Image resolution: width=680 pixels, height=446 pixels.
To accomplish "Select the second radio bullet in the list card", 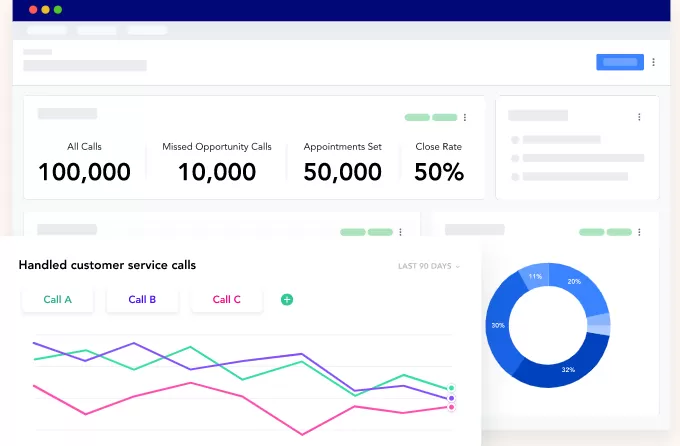I will pos(515,158).
